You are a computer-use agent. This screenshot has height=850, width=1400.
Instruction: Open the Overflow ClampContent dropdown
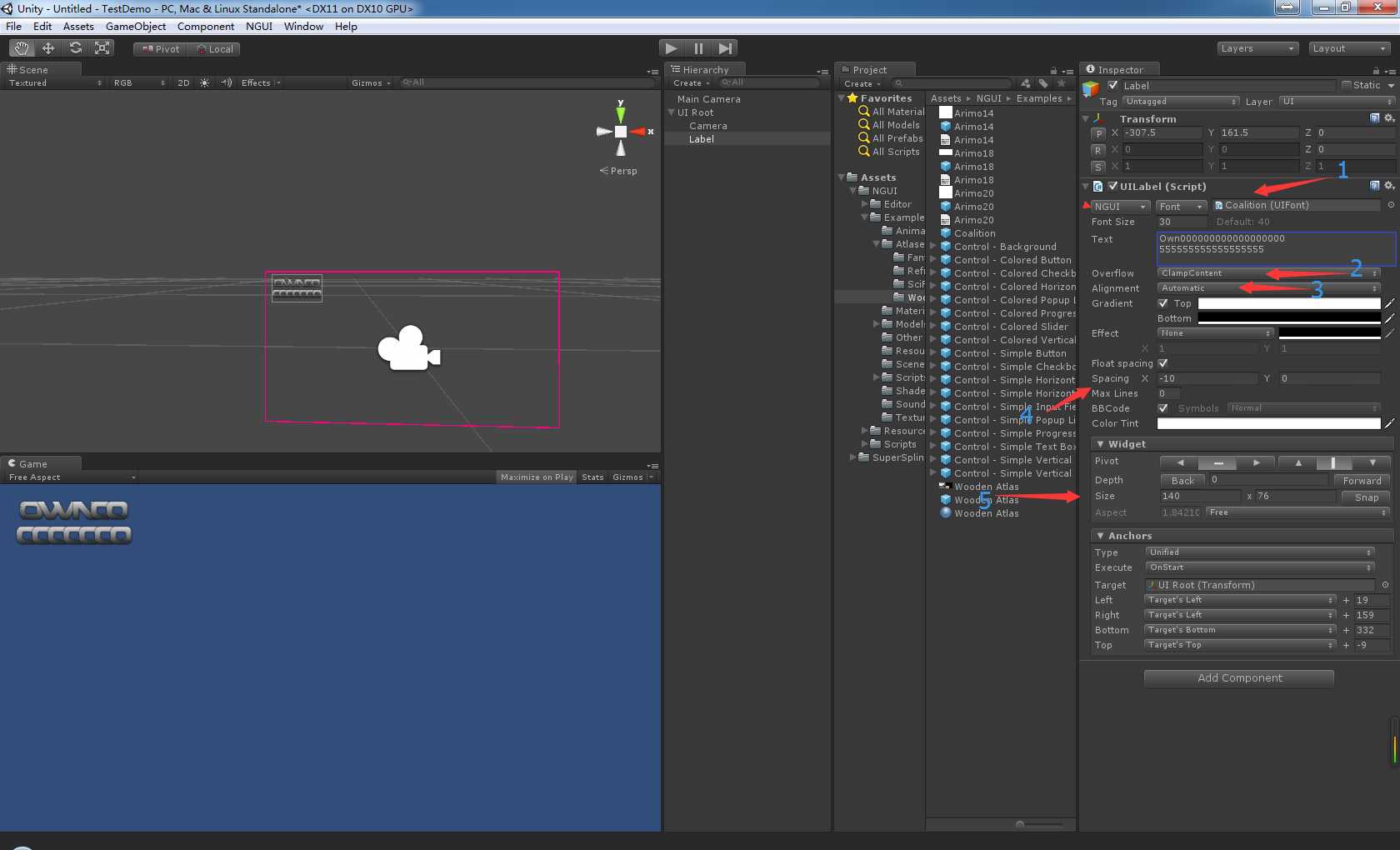tap(1269, 273)
